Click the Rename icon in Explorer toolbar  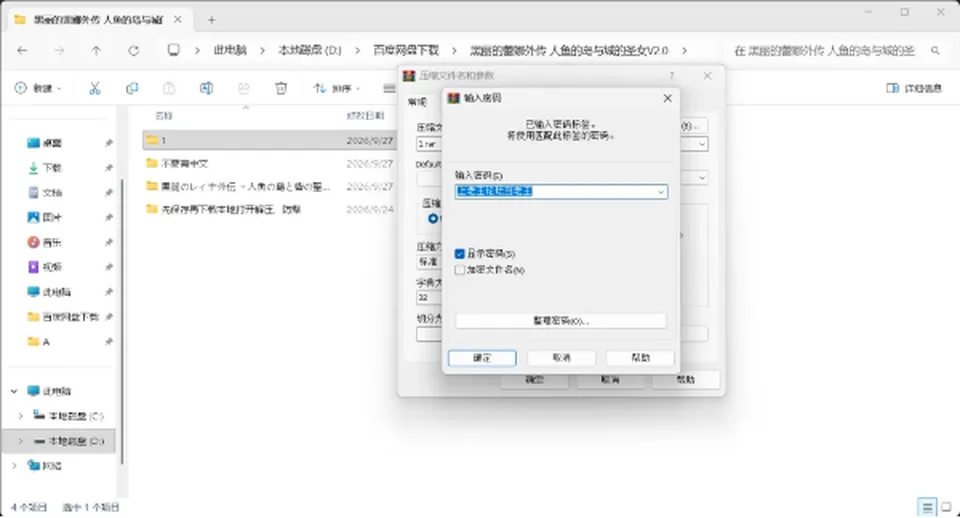click(206, 88)
